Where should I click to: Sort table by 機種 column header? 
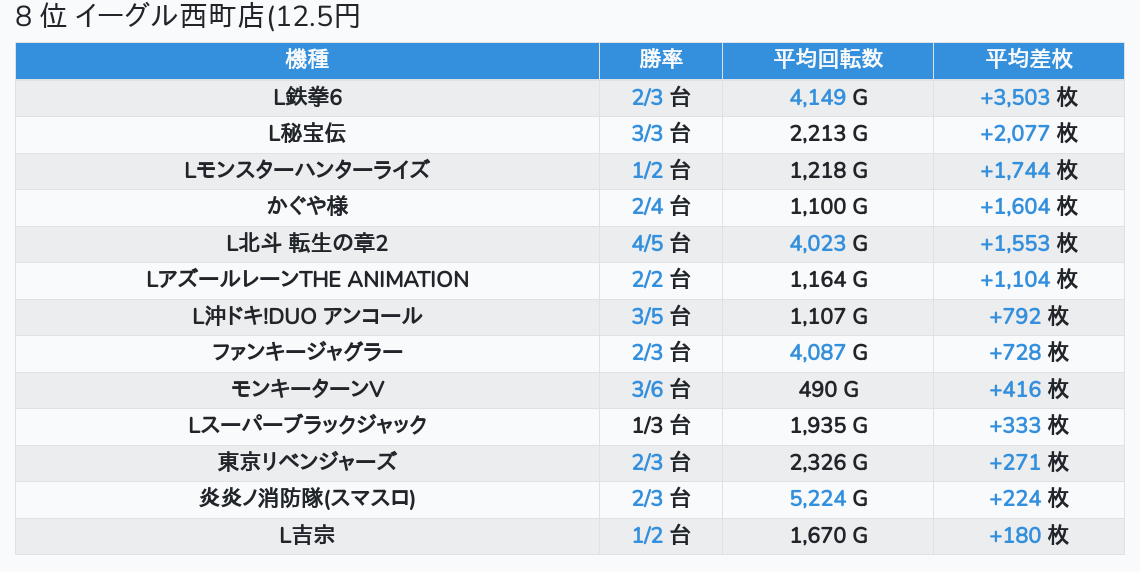(307, 60)
